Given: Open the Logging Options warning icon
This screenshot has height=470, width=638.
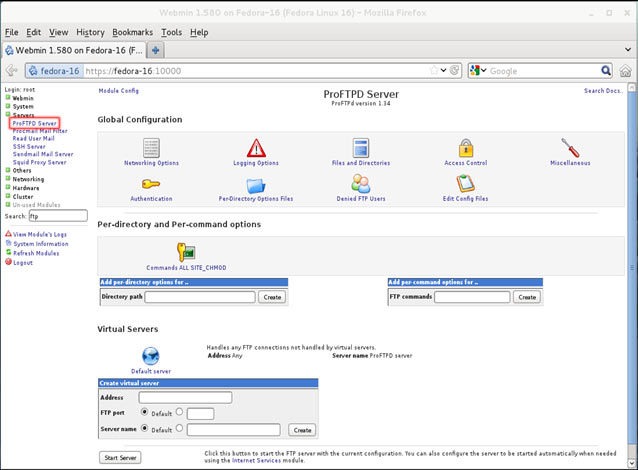Looking at the screenshot, I should click(256, 148).
